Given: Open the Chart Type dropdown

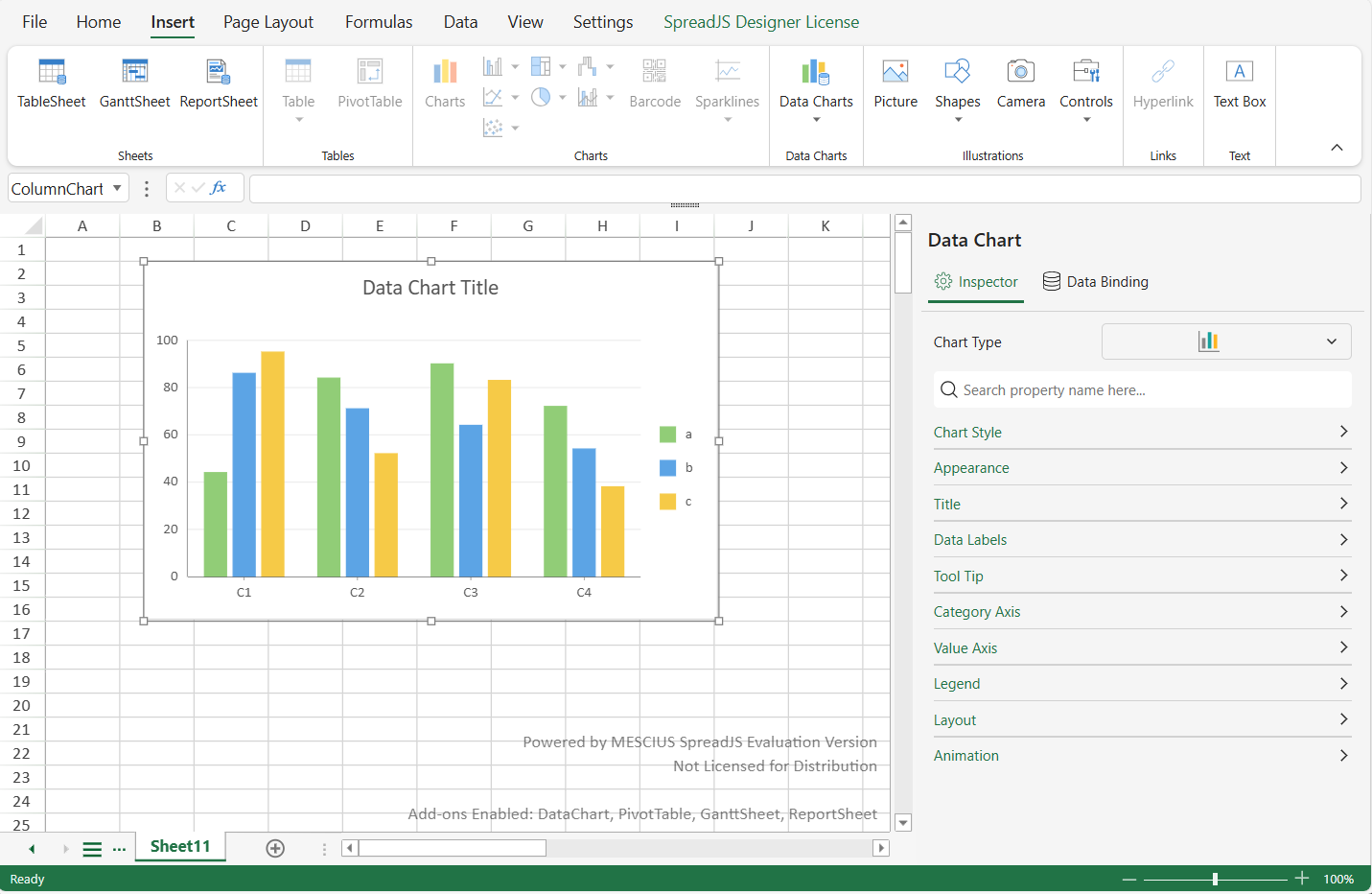Looking at the screenshot, I should (1226, 341).
